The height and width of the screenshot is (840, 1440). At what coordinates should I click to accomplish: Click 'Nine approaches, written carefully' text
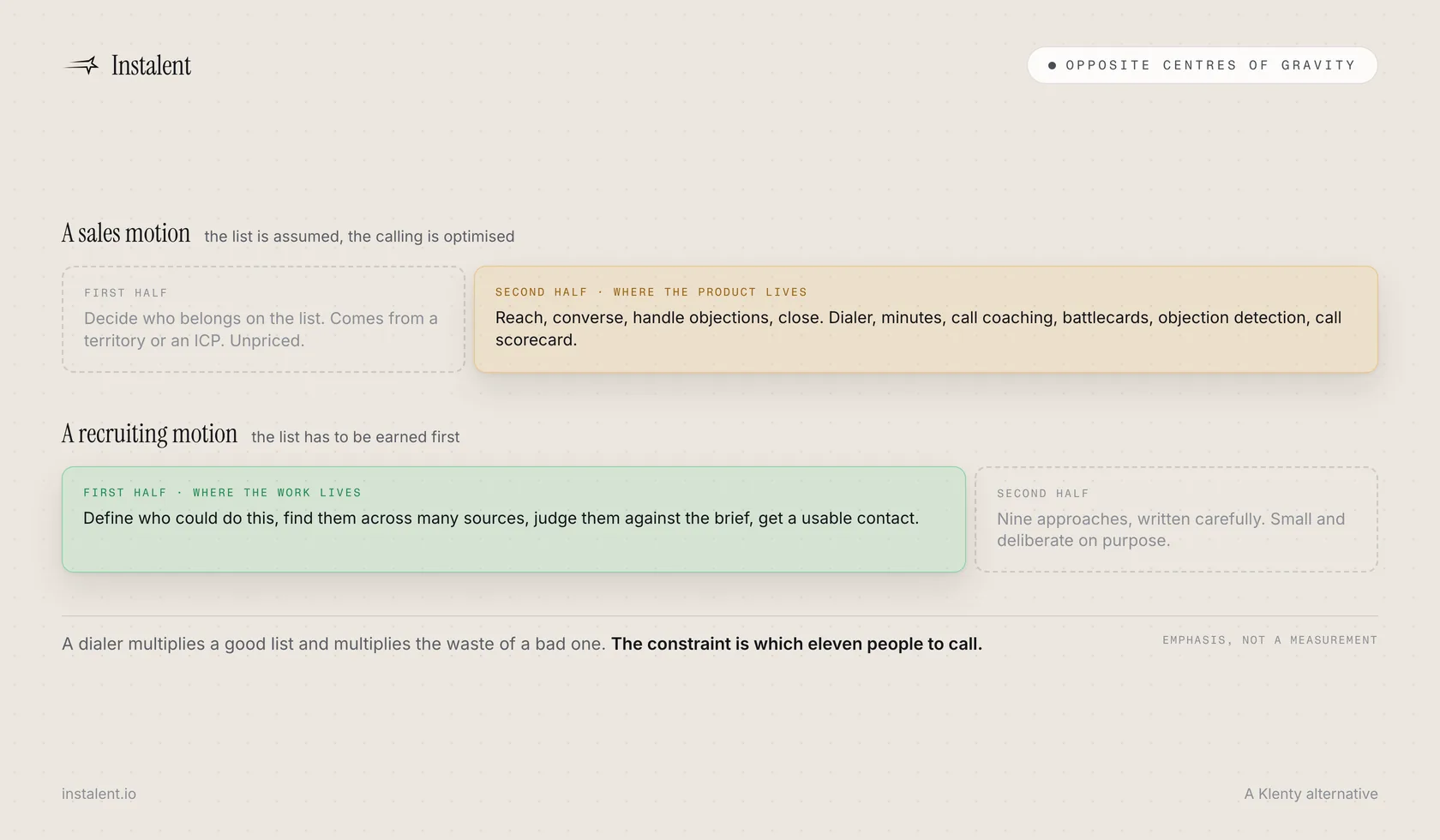1171,530
